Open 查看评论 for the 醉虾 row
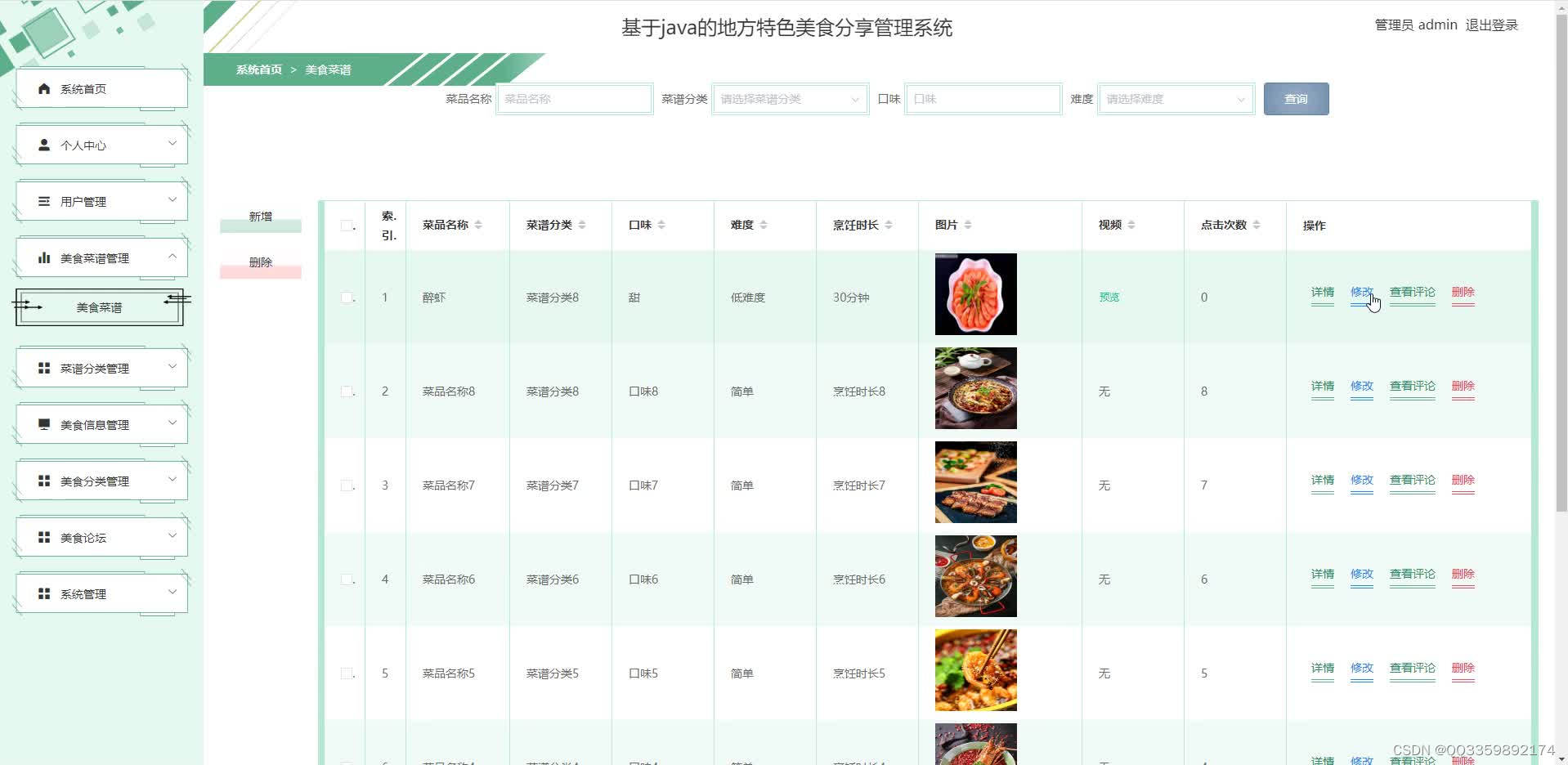 point(1412,293)
